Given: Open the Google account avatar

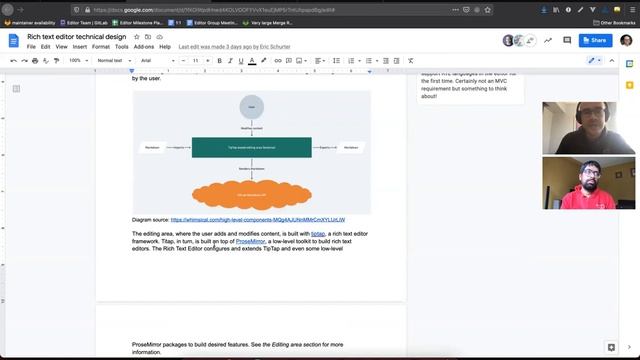Looking at the screenshot, I should click(626, 40).
